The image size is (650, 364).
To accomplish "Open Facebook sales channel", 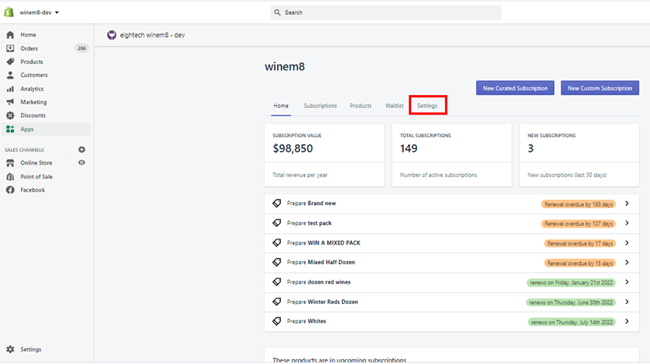I will coord(33,190).
